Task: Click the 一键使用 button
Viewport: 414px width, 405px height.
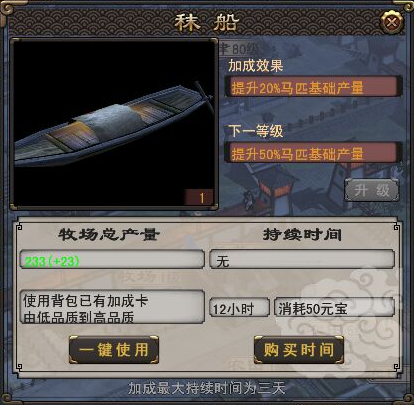Action: [x=114, y=350]
